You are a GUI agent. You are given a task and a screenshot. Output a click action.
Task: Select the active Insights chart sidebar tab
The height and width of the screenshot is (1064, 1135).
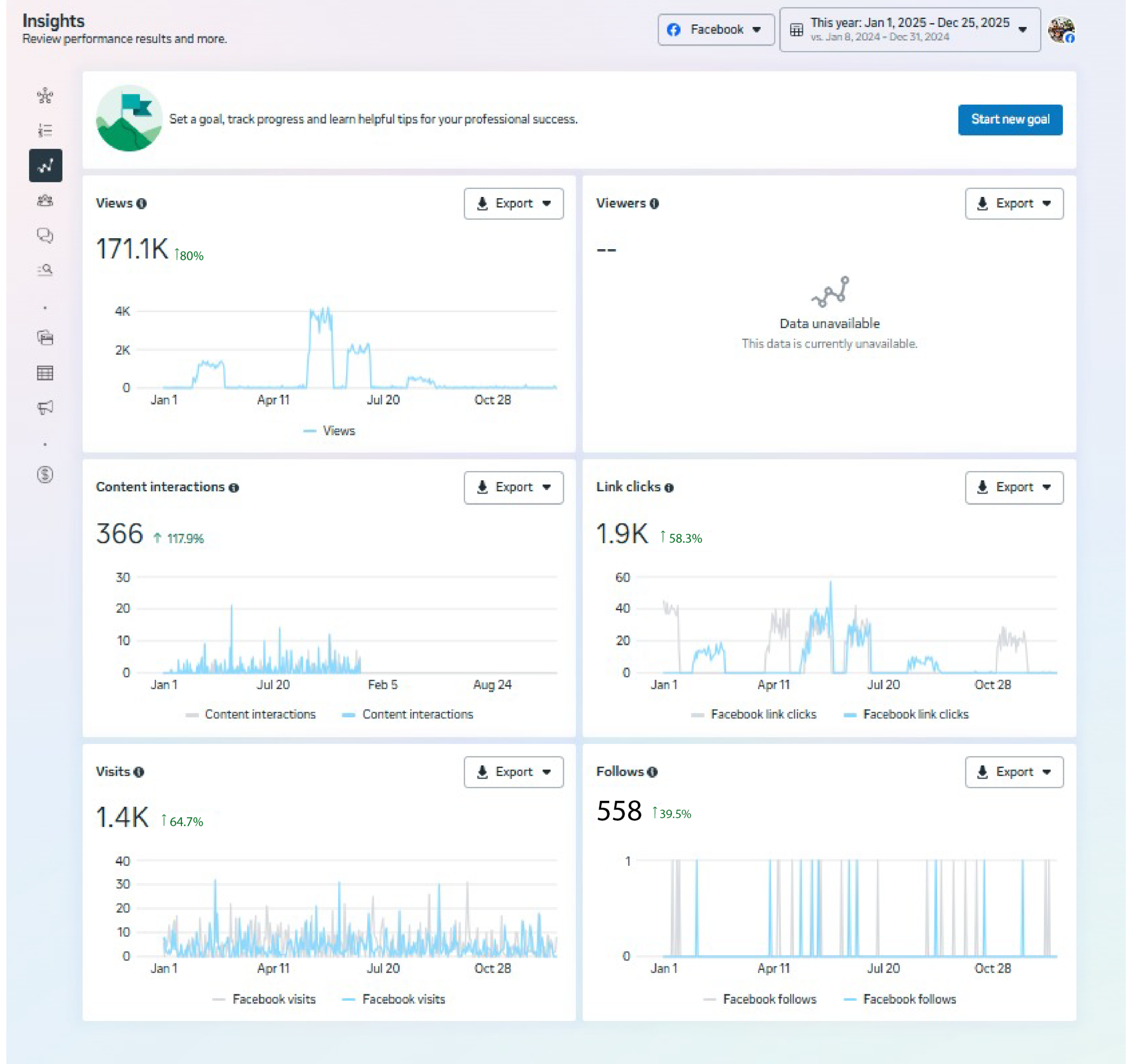(x=45, y=165)
